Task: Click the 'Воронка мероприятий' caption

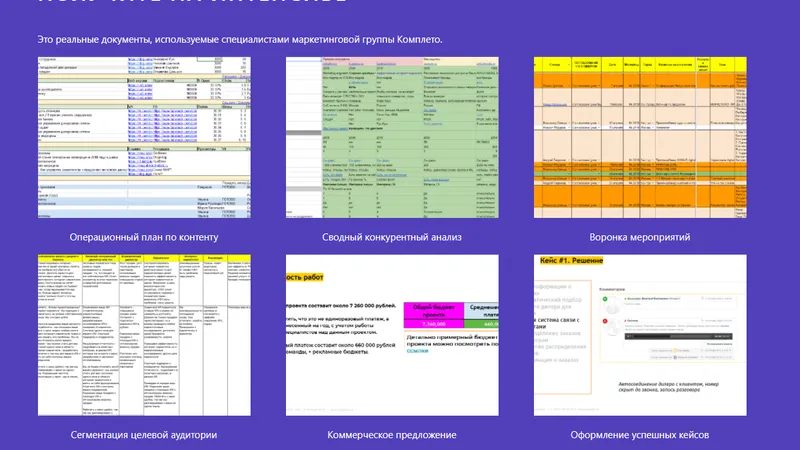Action: [640, 237]
